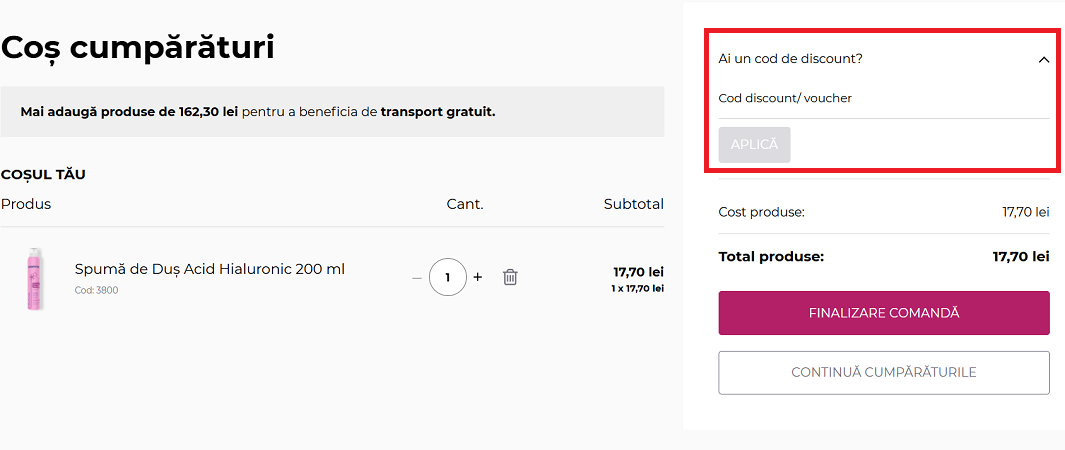Click the product subtotal price 17,70 lei
The image size is (1065, 450).
point(638,272)
